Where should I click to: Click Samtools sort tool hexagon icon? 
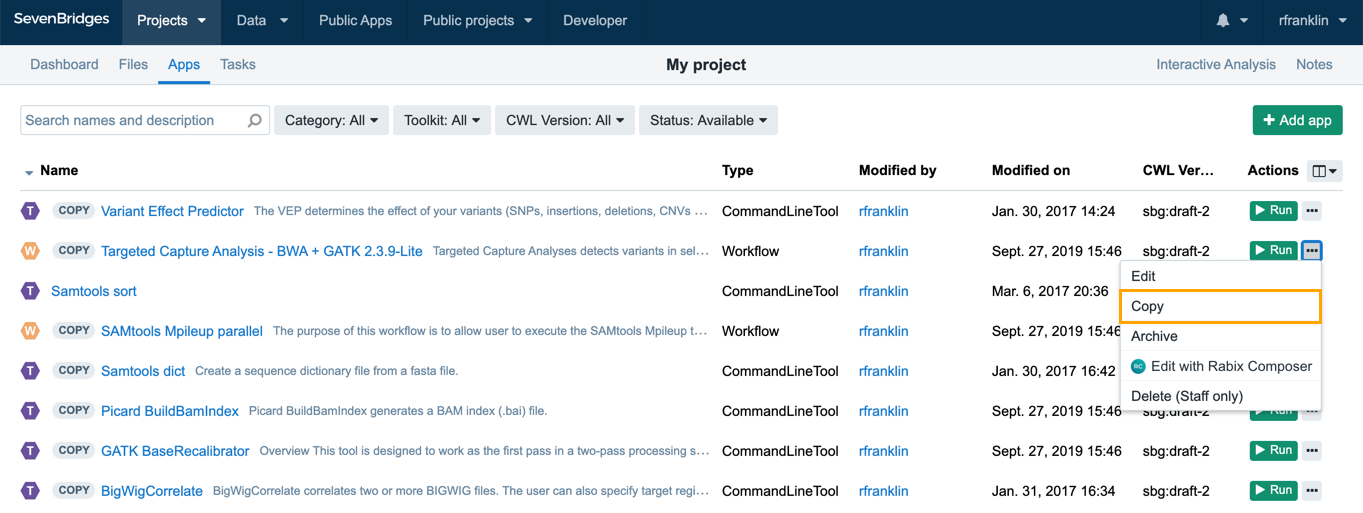(30, 291)
